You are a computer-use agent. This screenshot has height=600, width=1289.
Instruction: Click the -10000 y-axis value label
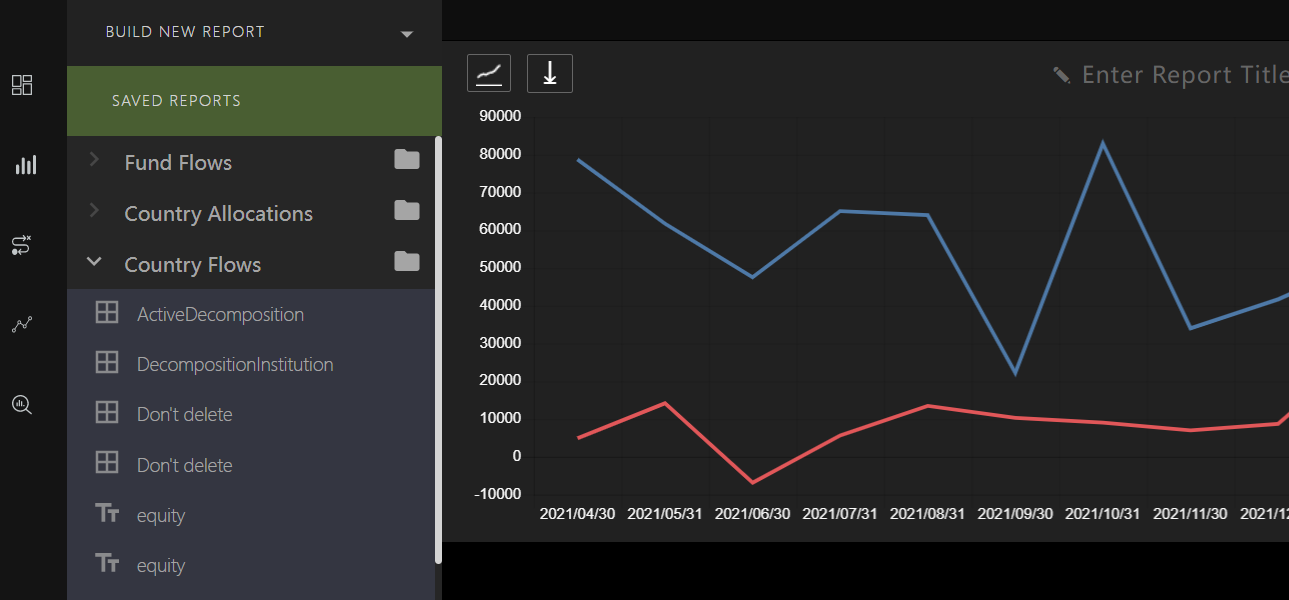pyautogui.click(x=499, y=494)
